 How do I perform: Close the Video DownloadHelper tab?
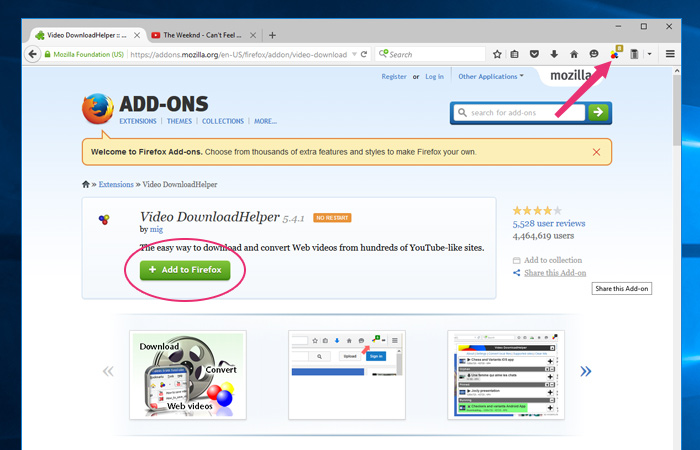pyautogui.click(x=137, y=35)
